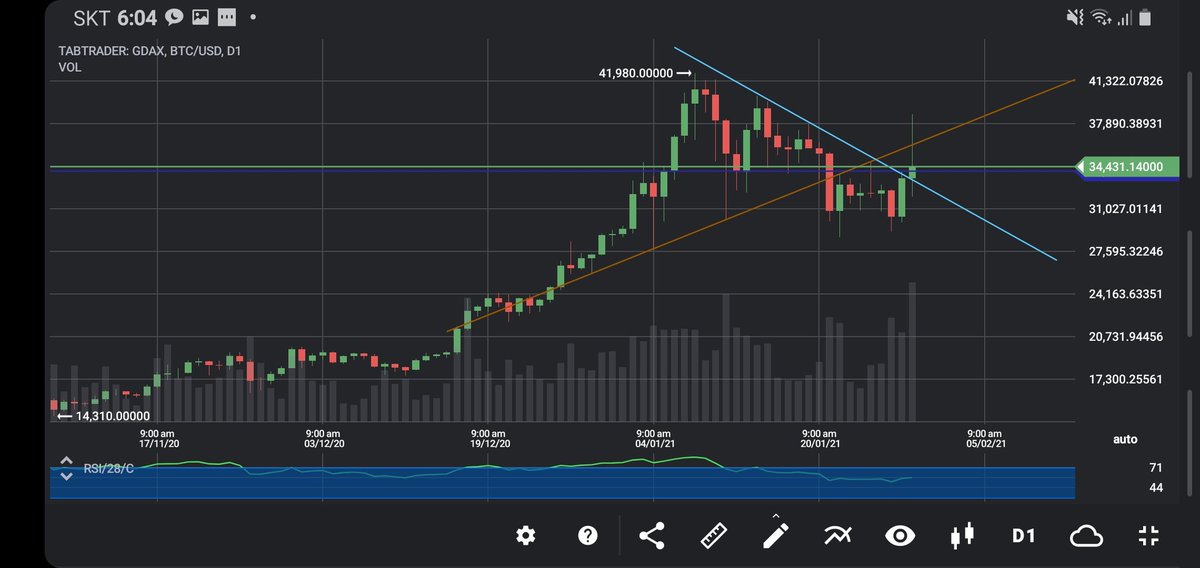Expand the RSI panel with up chevron
Viewport: 1200px width, 568px height.
[x=66, y=461]
